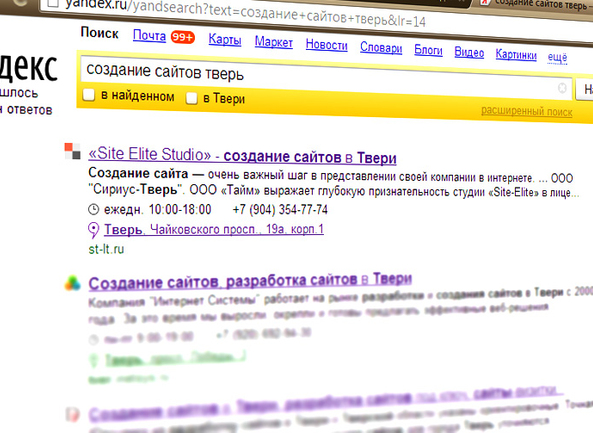Open "расширенный поиск" link
This screenshot has height=433, width=593.
pyautogui.click(x=526, y=112)
